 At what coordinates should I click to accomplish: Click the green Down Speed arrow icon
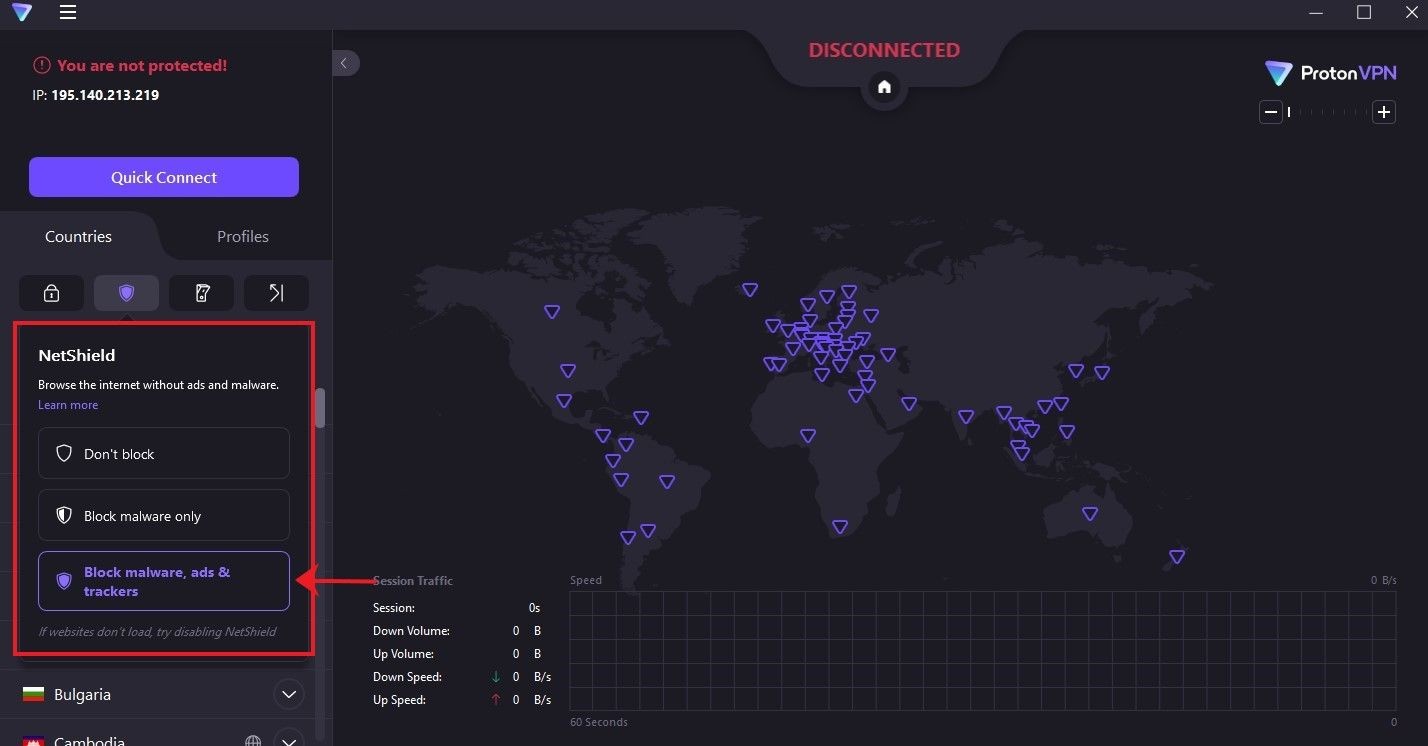[x=496, y=677]
